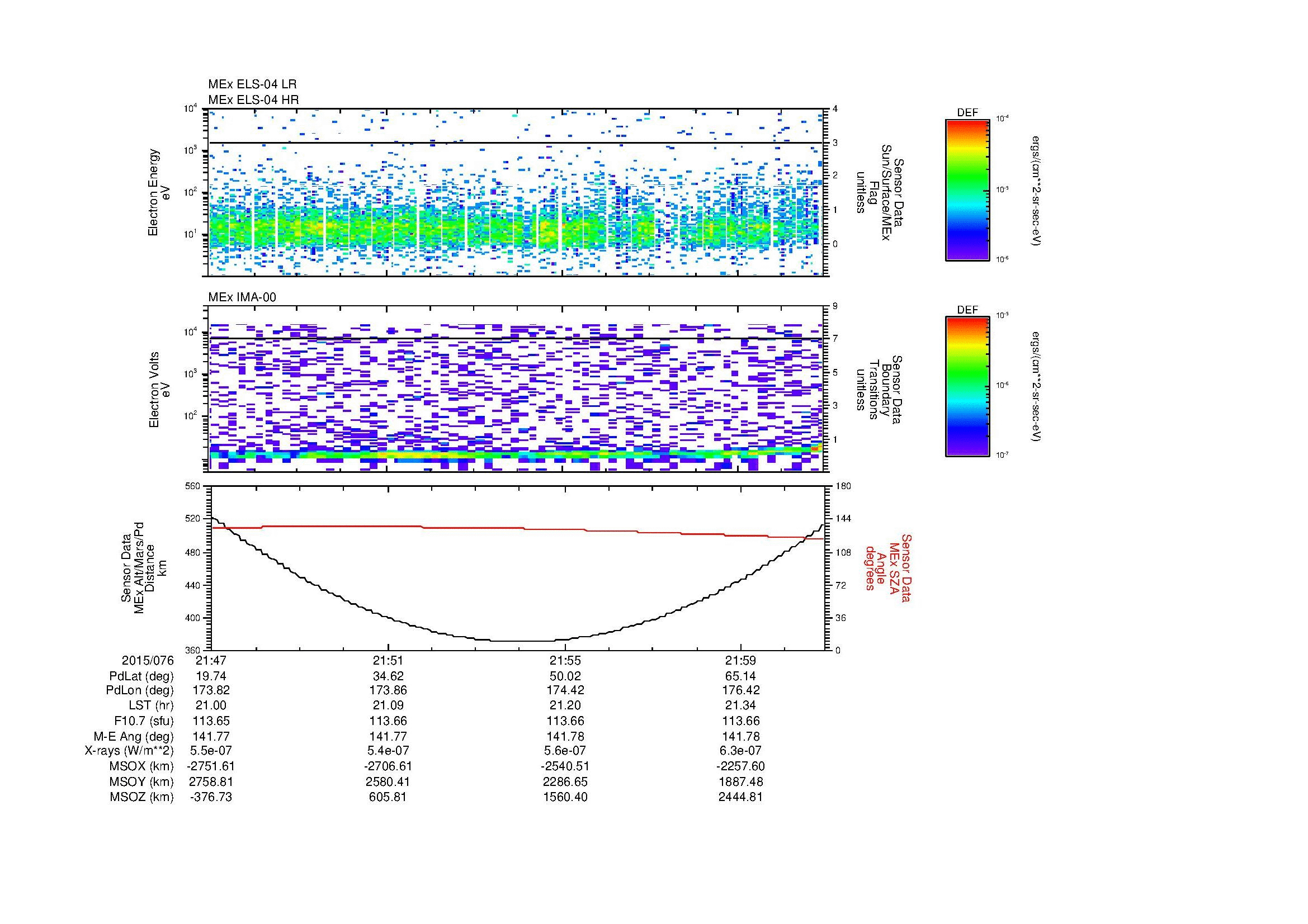Click the MSOY value '2580.41'
This screenshot has width=1308, height=924.
(x=388, y=781)
